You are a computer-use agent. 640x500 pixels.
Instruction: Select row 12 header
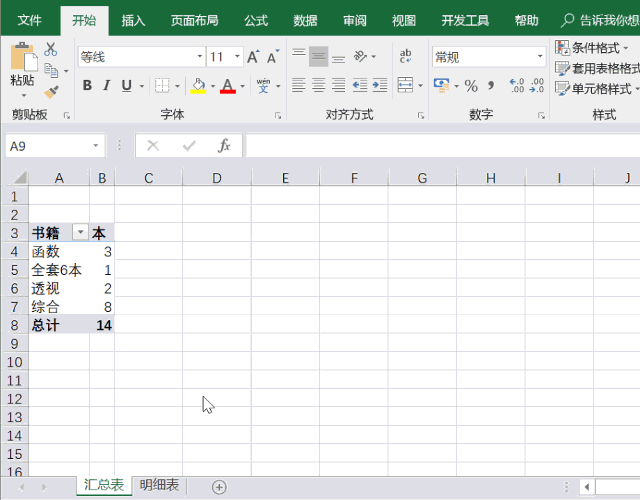click(14, 399)
